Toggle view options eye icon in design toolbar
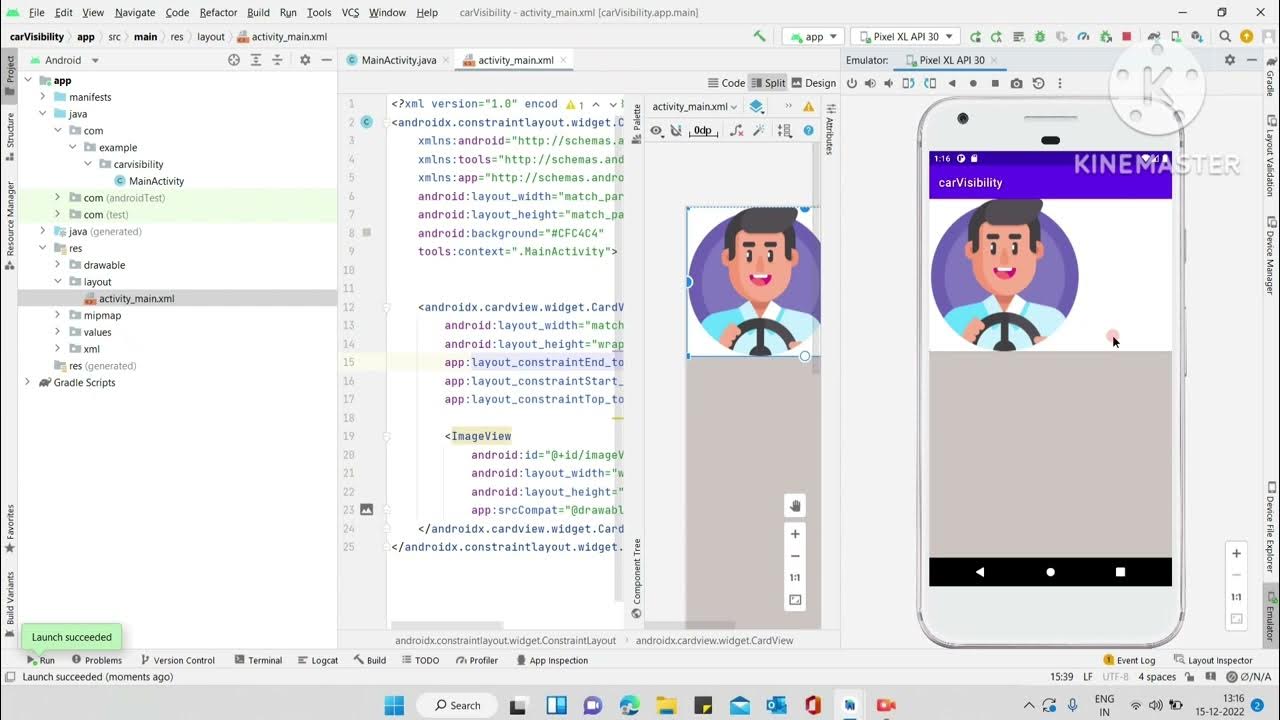1280x720 pixels. (656, 131)
